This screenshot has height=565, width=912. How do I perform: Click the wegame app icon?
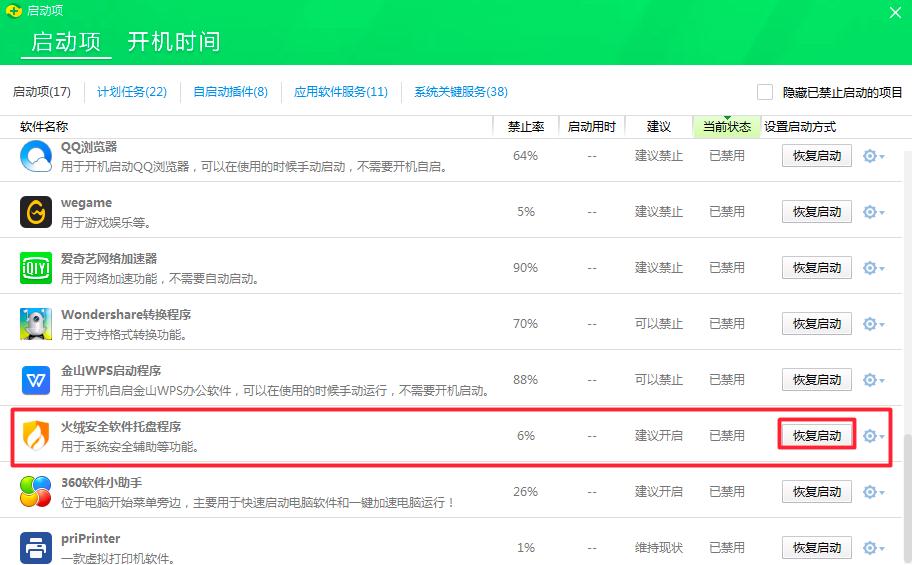[36, 211]
